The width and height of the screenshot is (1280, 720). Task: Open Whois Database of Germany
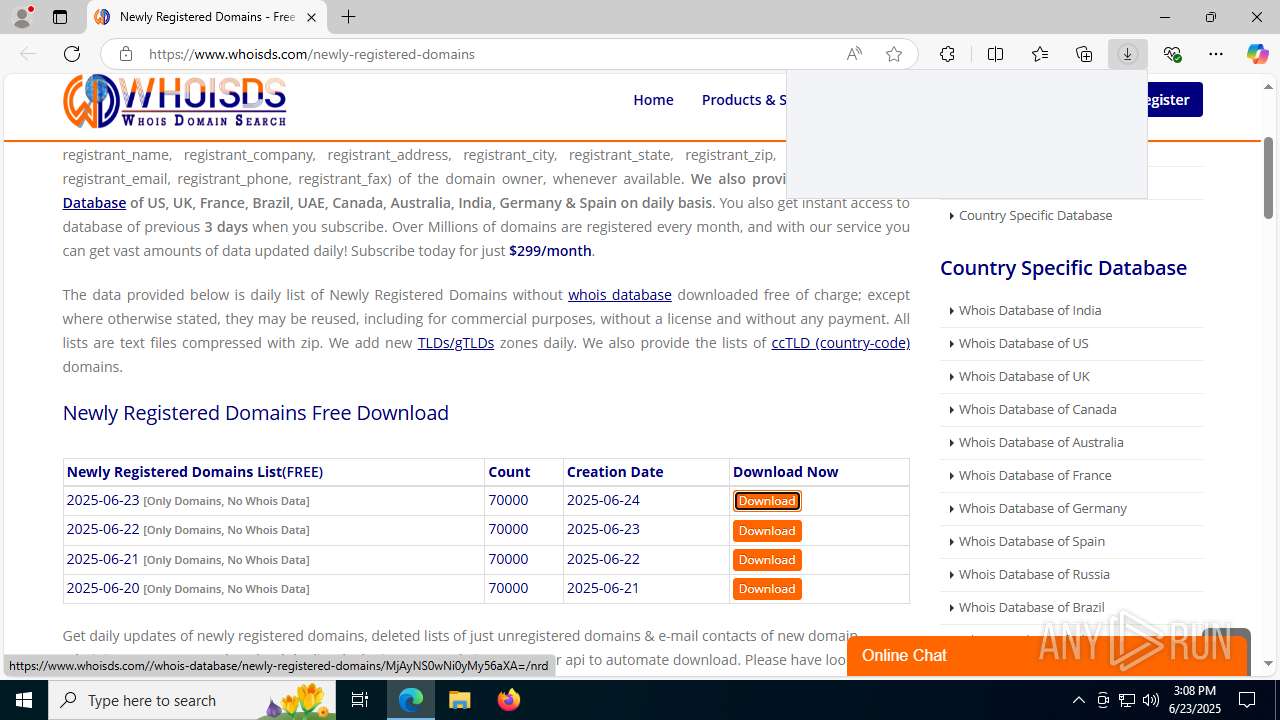coord(1043,508)
